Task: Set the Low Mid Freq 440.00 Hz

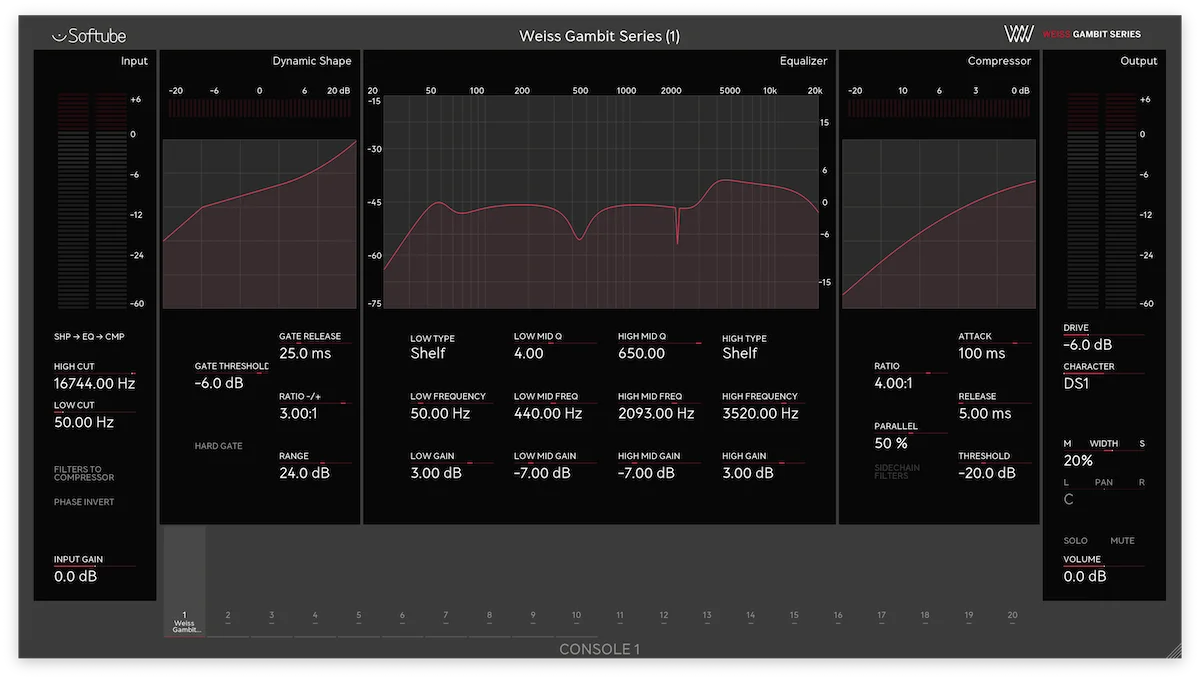Action: [555, 406]
